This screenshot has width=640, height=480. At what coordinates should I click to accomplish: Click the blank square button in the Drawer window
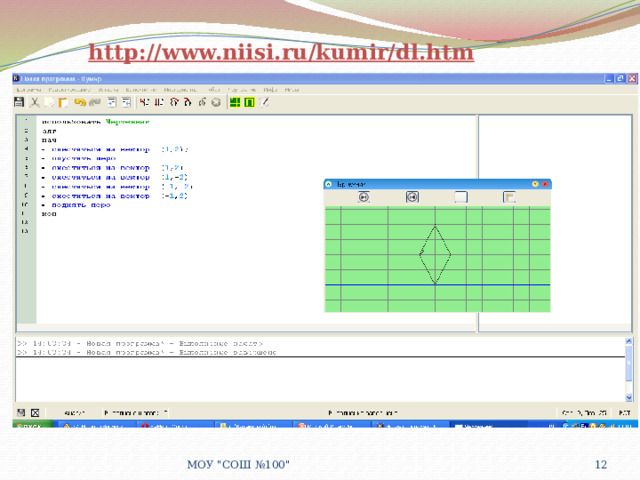[x=461, y=197]
